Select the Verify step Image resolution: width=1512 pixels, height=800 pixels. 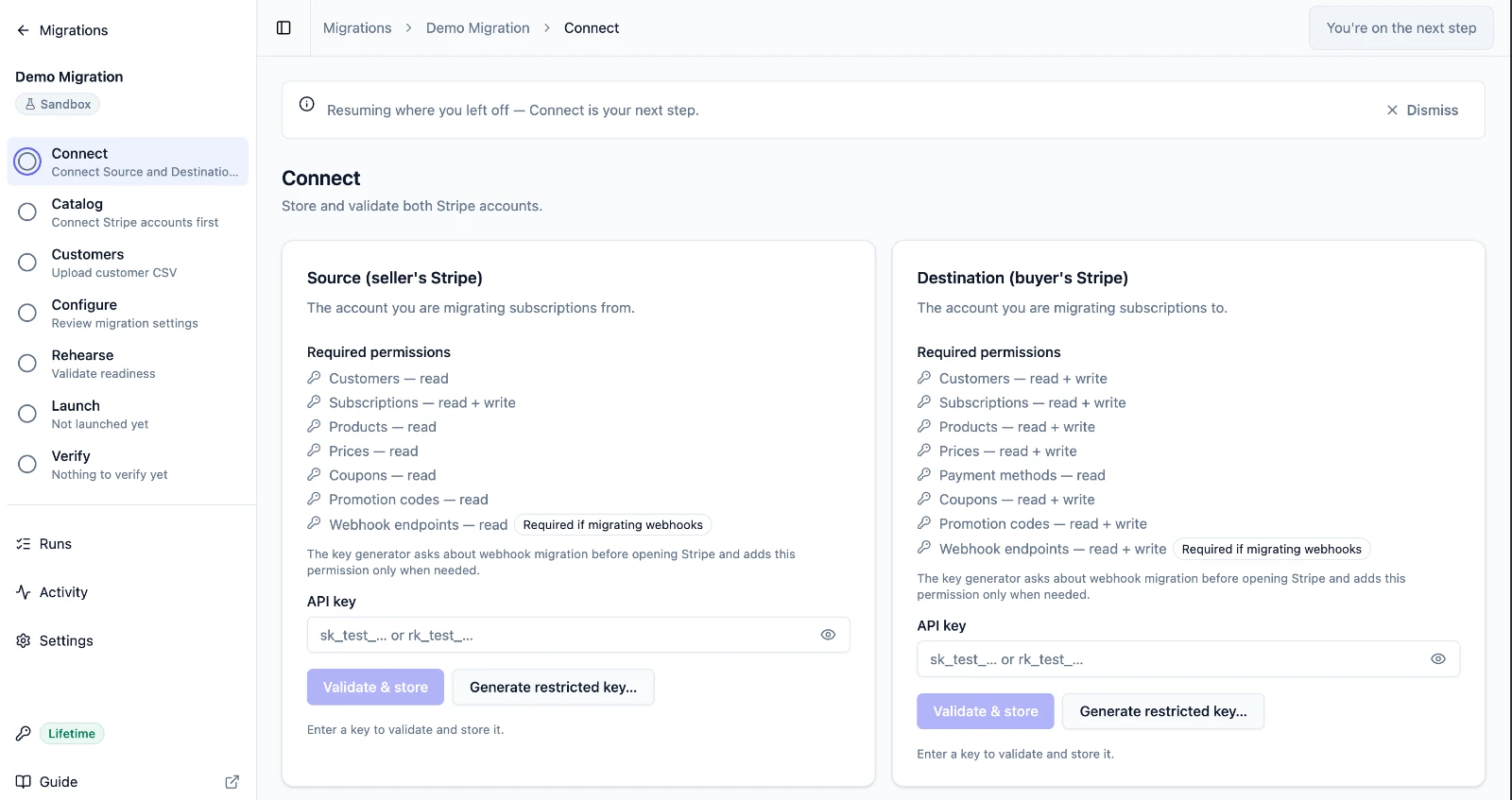pyautogui.click(x=128, y=465)
